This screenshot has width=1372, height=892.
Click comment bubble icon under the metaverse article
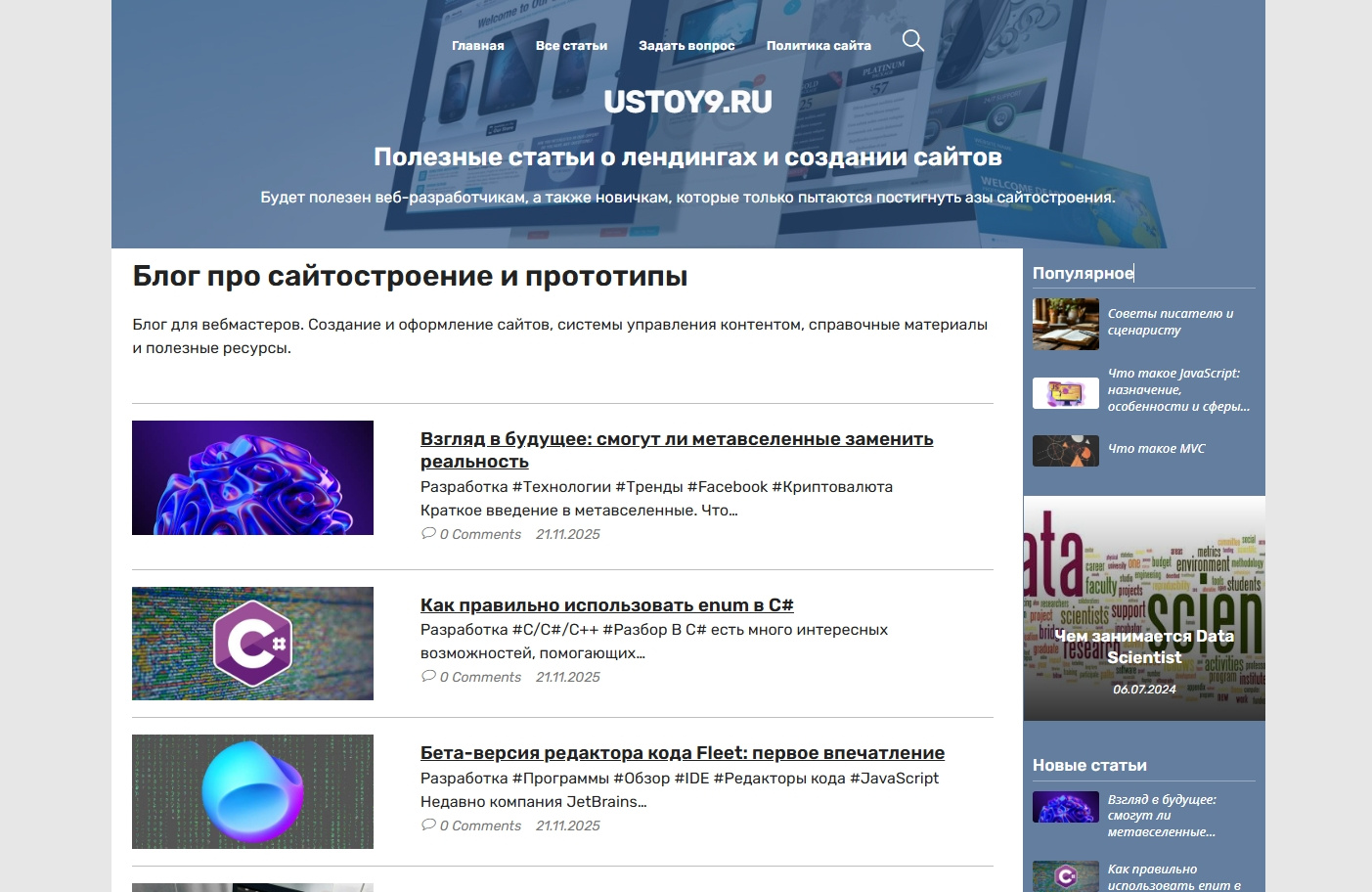coord(428,533)
